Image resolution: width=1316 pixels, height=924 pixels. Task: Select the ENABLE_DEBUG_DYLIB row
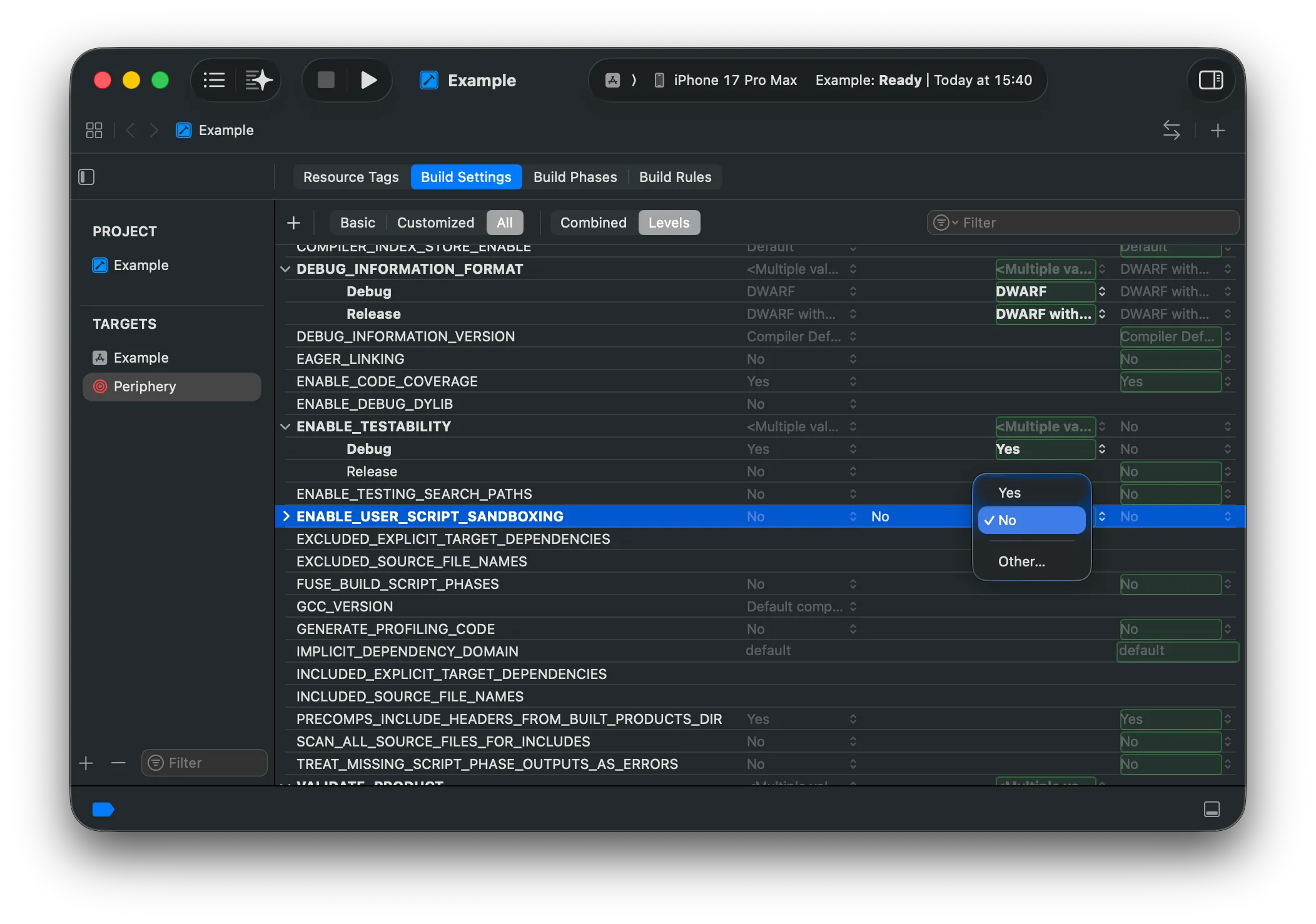pos(760,404)
